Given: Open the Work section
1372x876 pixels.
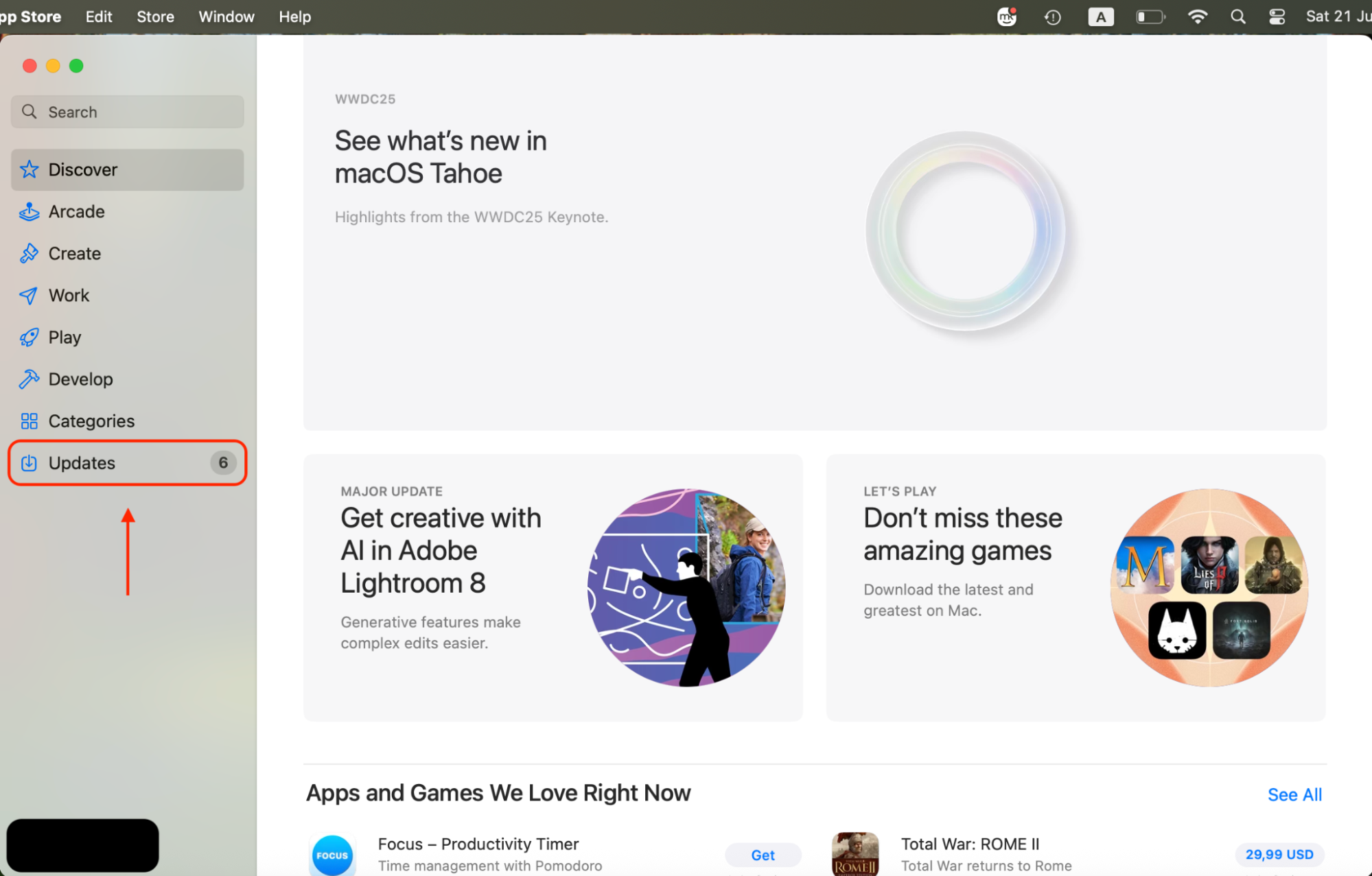Looking at the screenshot, I should [x=68, y=295].
